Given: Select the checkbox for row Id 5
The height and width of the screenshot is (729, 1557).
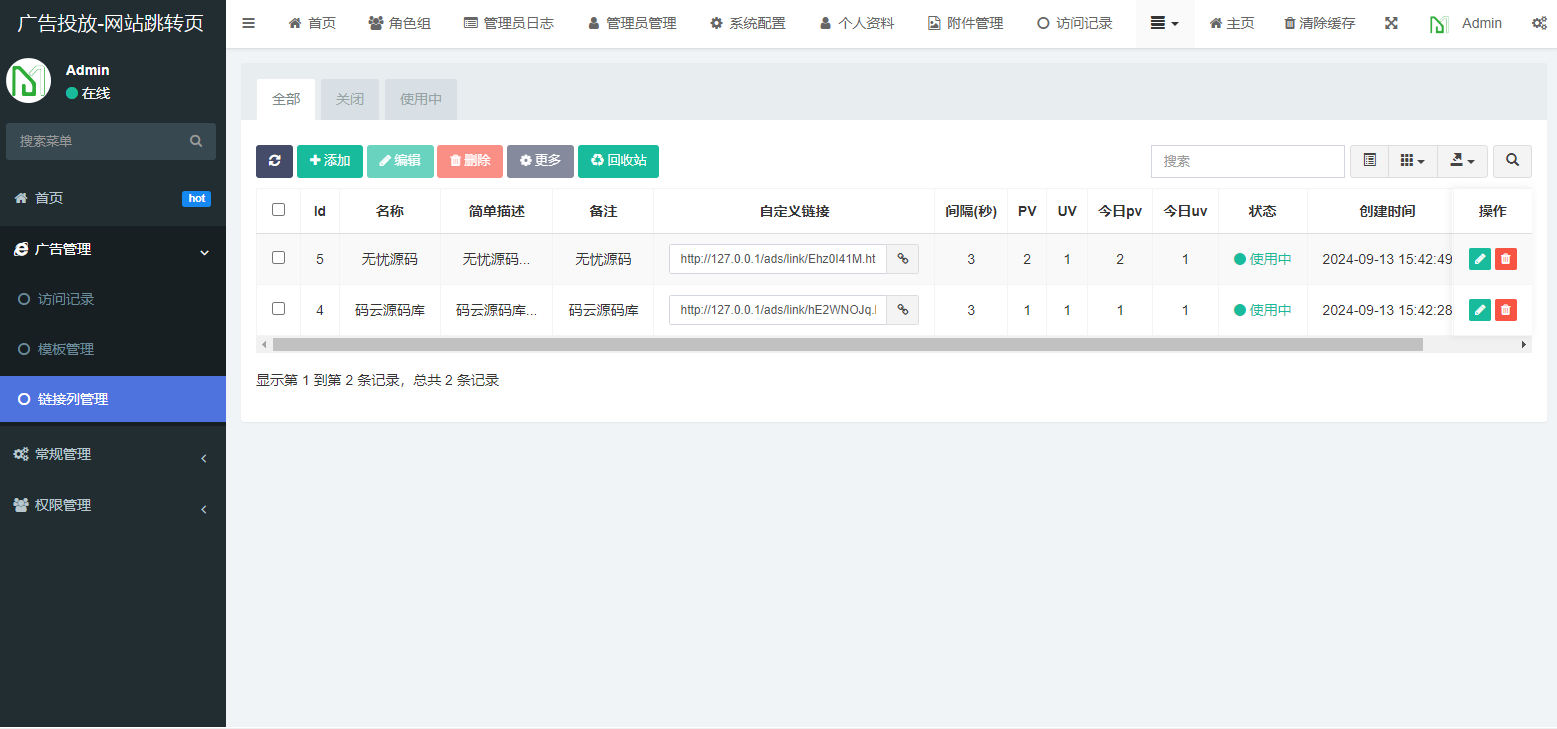Looking at the screenshot, I should 278,258.
